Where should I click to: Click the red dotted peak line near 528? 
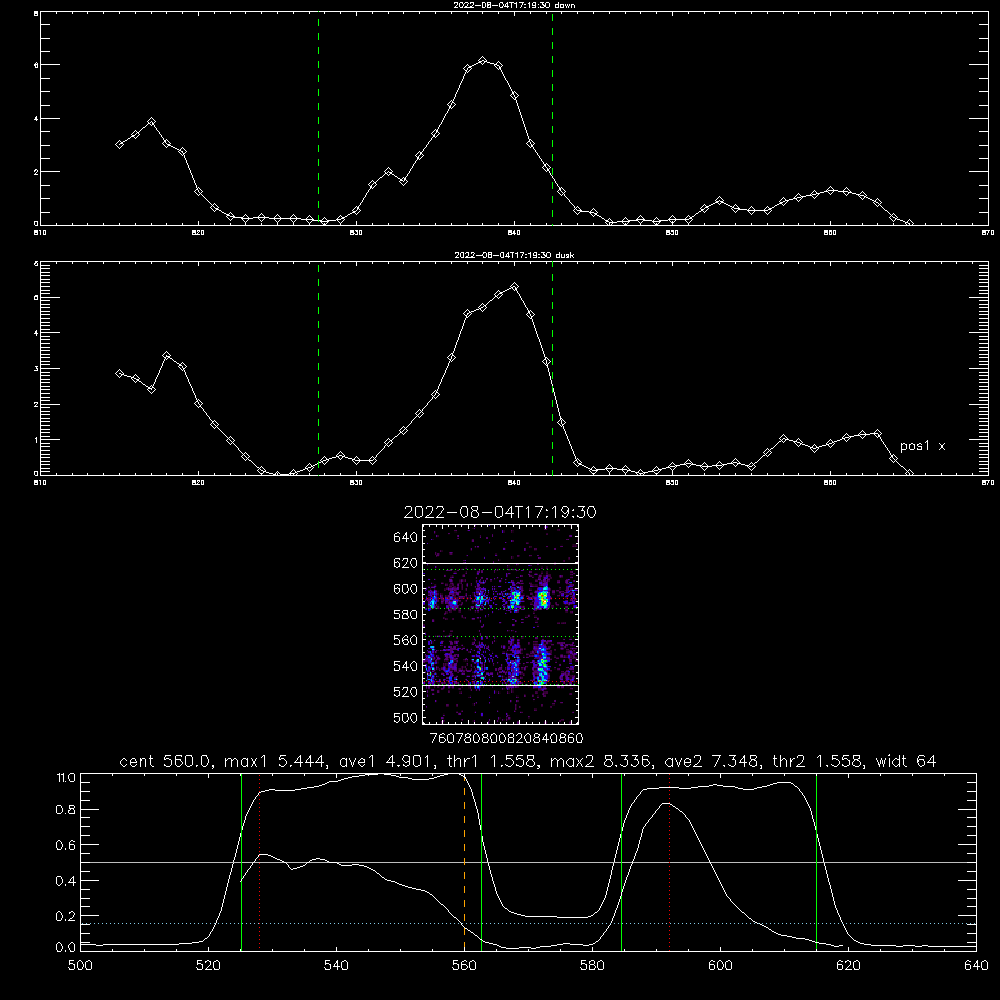point(260,862)
